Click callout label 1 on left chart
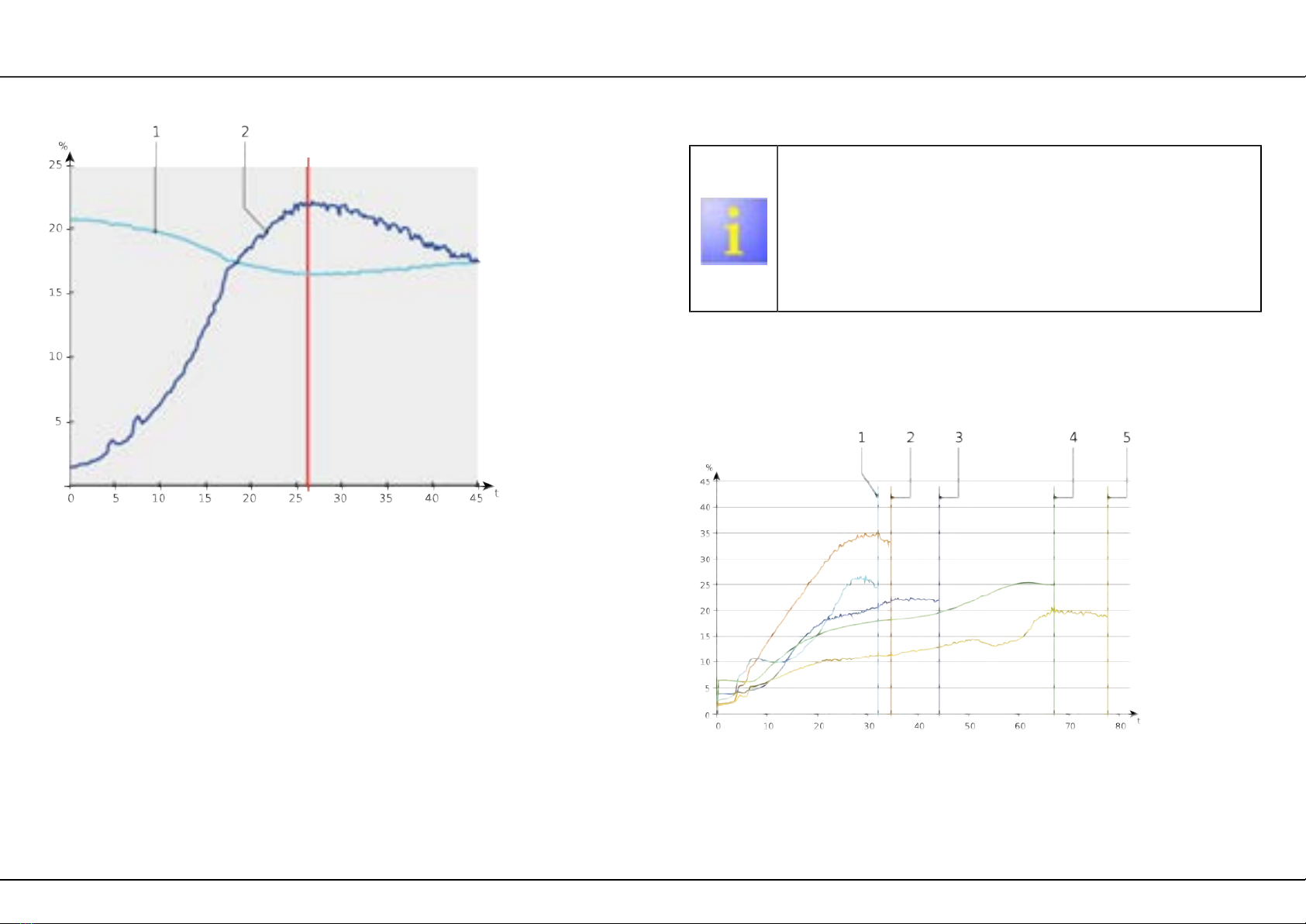 click(x=156, y=132)
